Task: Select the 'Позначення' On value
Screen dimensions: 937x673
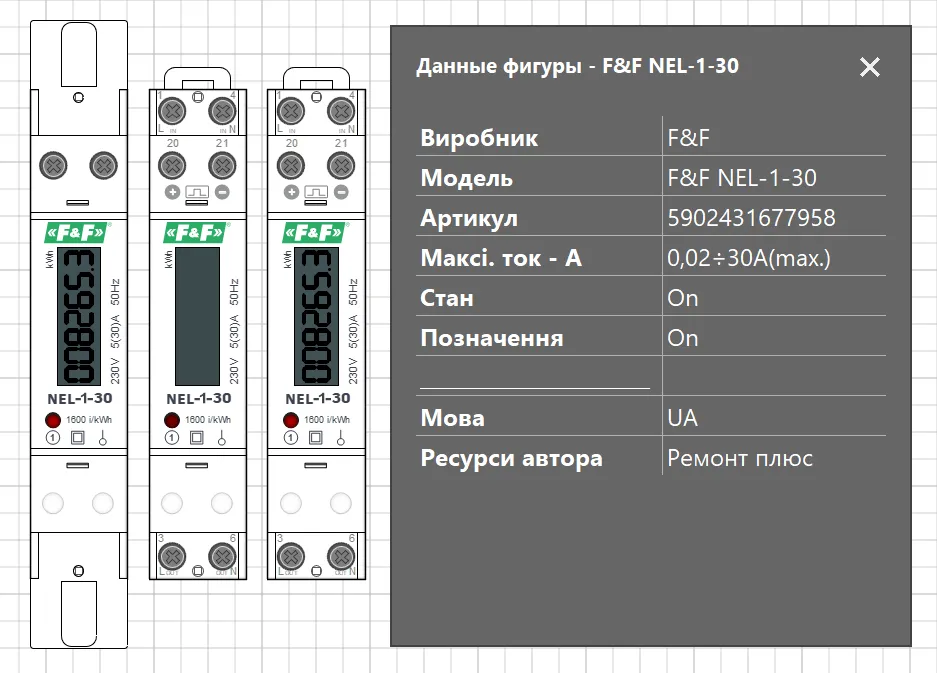Action: pyautogui.click(x=682, y=338)
